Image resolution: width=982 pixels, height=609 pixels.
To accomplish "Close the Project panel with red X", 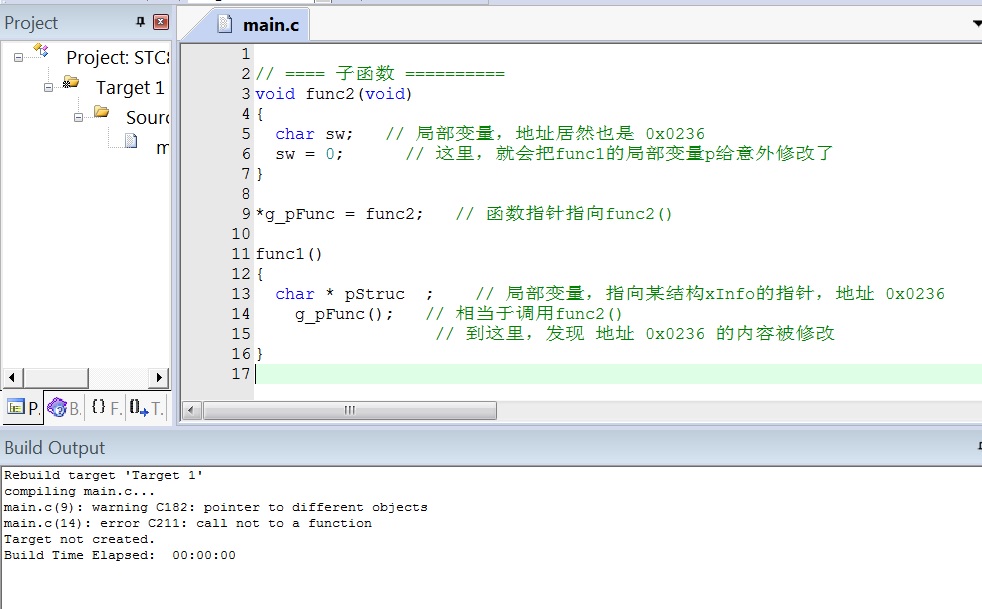I will click(161, 22).
